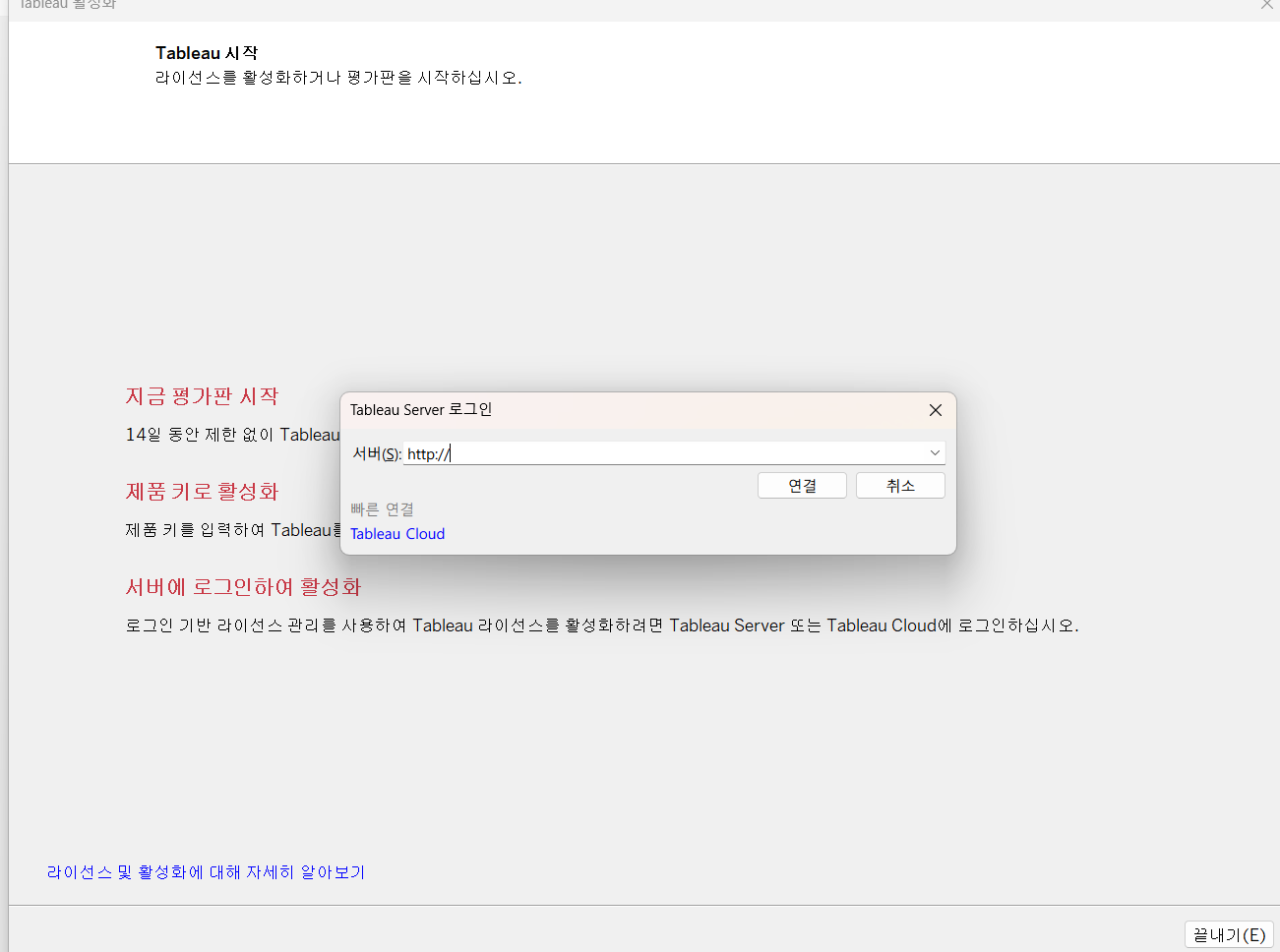Close the Tableau 활성화 window
Image resolution: width=1280 pixels, height=952 pixels.
(x=1266, y=5)
